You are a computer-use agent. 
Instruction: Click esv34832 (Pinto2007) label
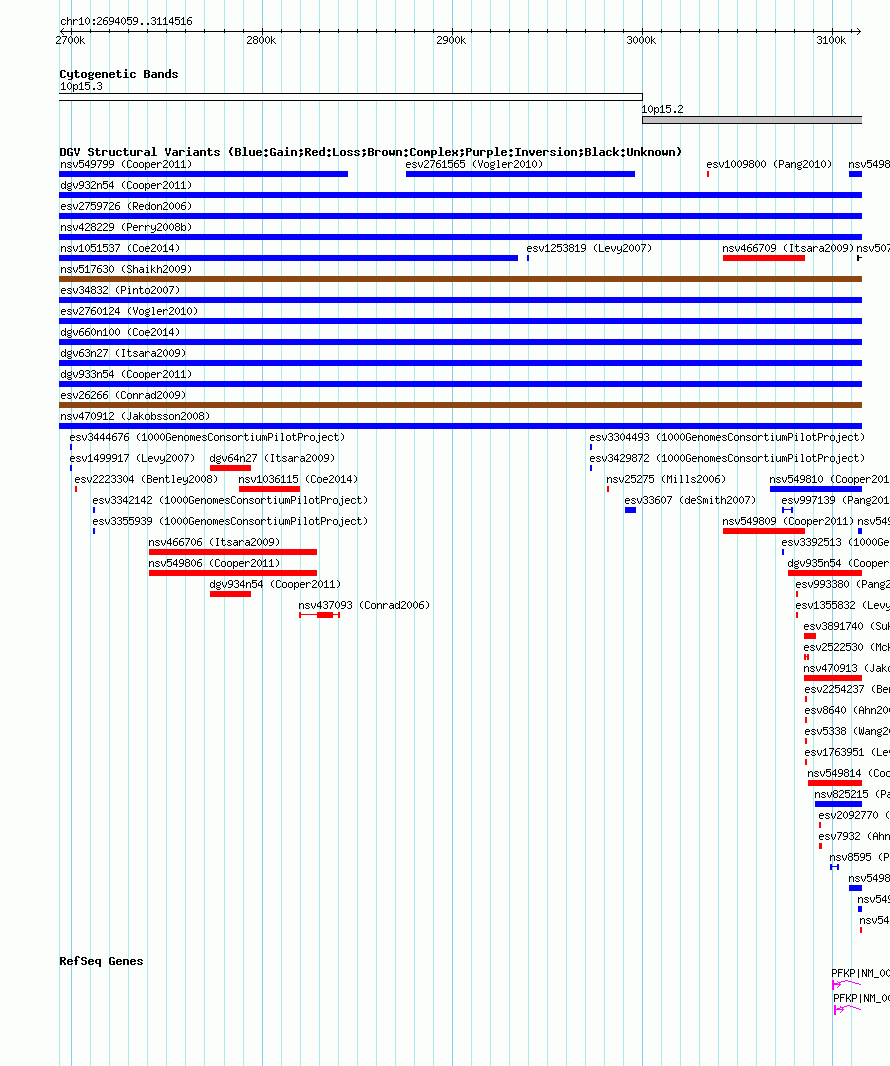120,290
